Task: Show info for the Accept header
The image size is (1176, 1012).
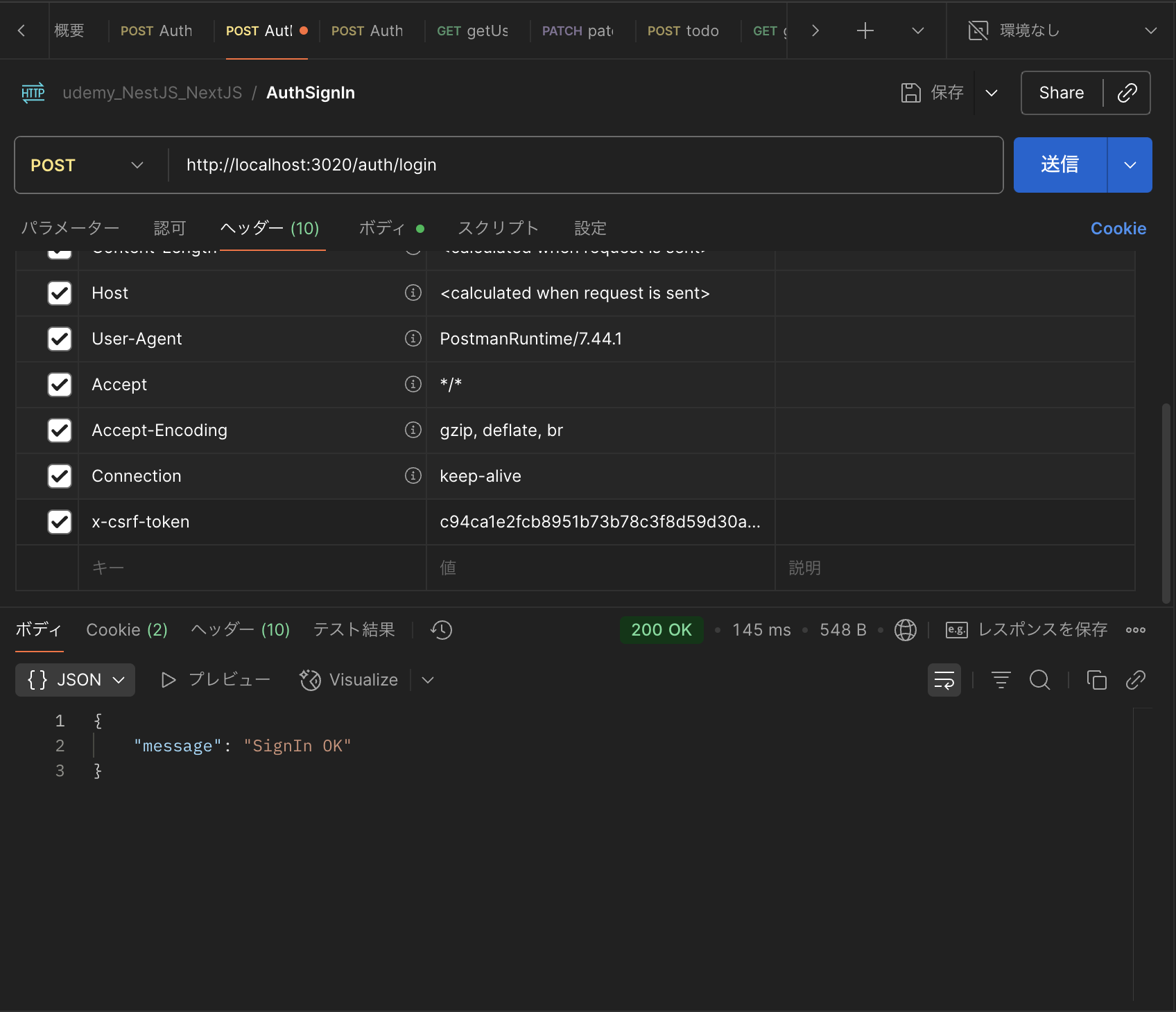Action: pyautogui.click(x=413, y=384)
